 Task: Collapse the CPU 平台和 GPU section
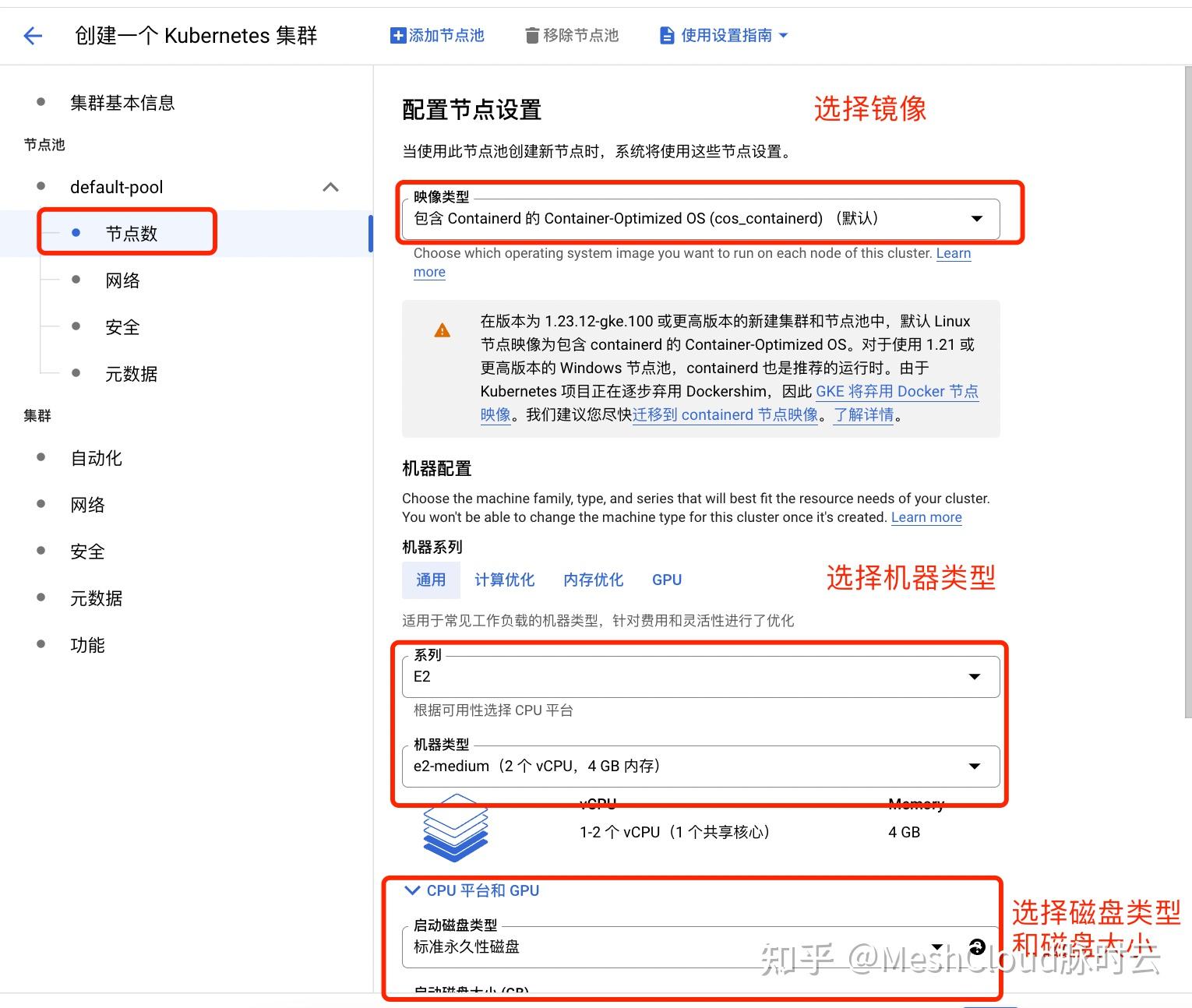coord(411,890)
